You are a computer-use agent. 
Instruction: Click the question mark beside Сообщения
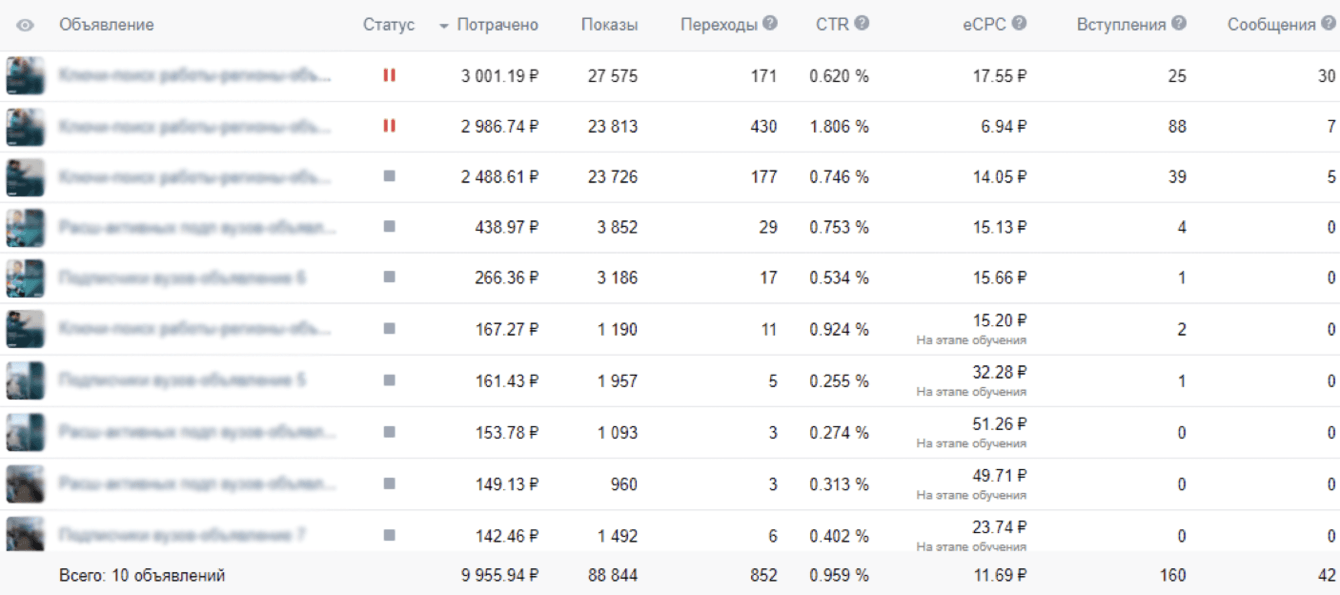(x=1331, y=24)
